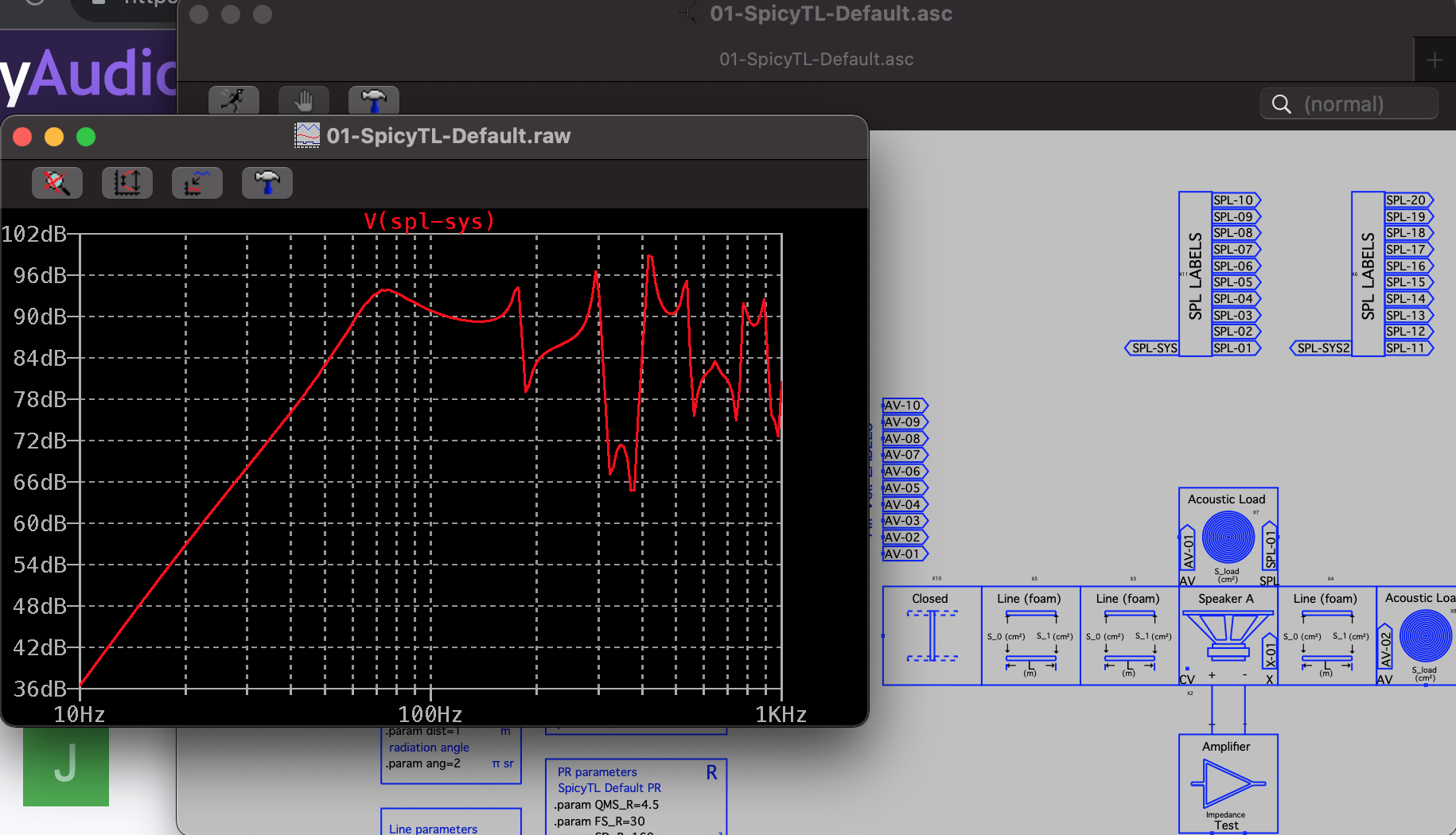
Task: Click the delete-traces icon in the waveform window
Action: pos(57,183)
